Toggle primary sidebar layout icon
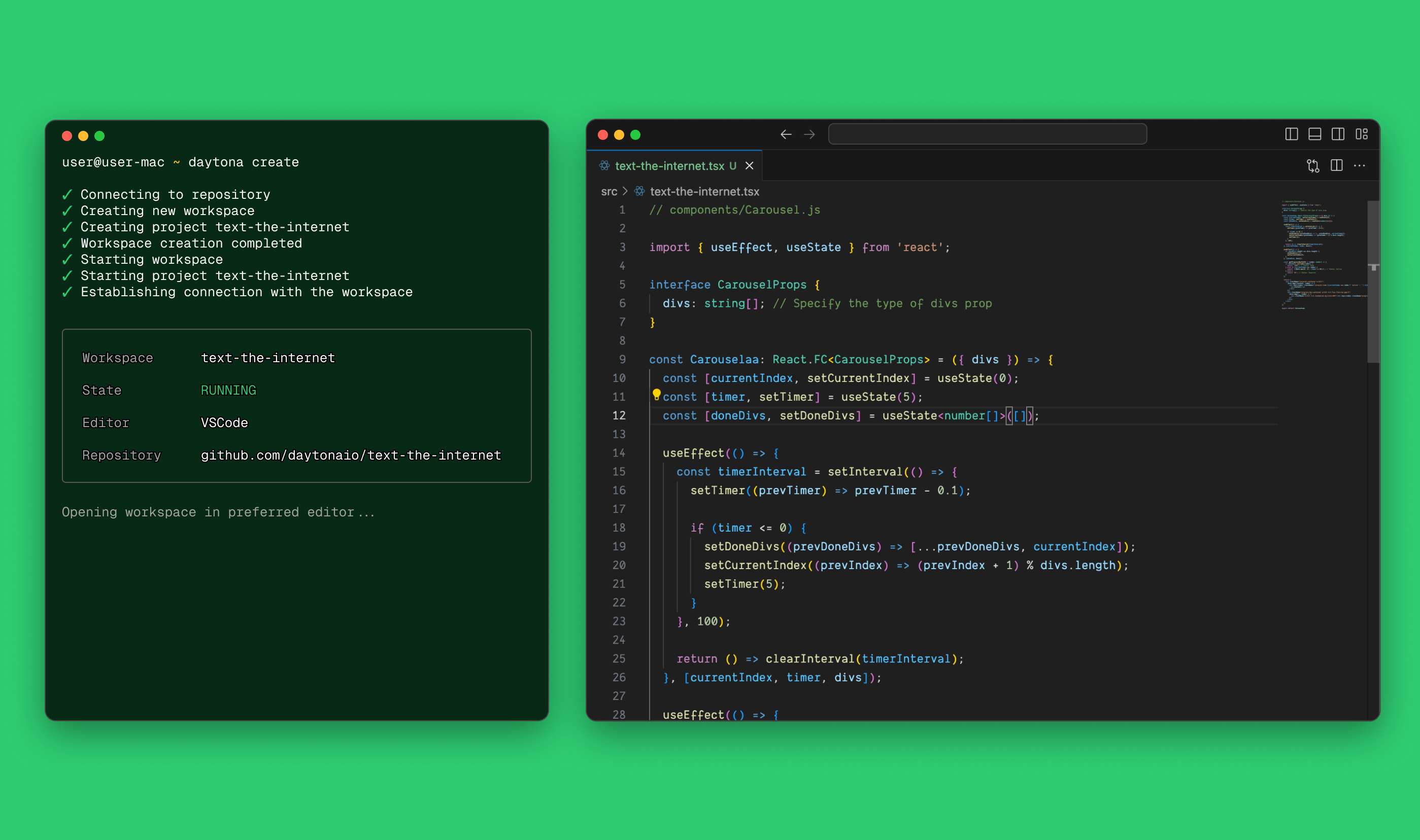This screenshot has height=840, width=1420. 1291,134
